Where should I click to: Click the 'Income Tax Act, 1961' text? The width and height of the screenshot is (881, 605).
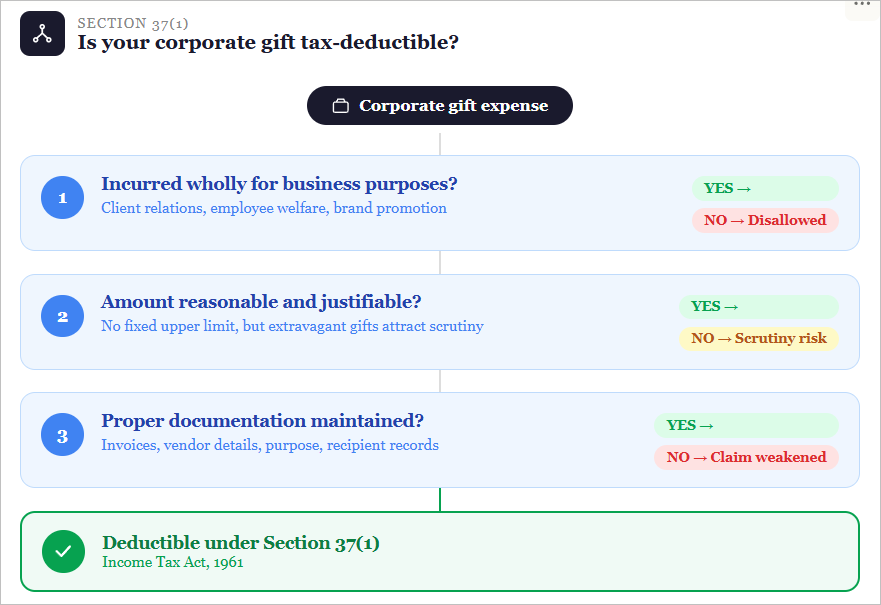coord(172,562)
